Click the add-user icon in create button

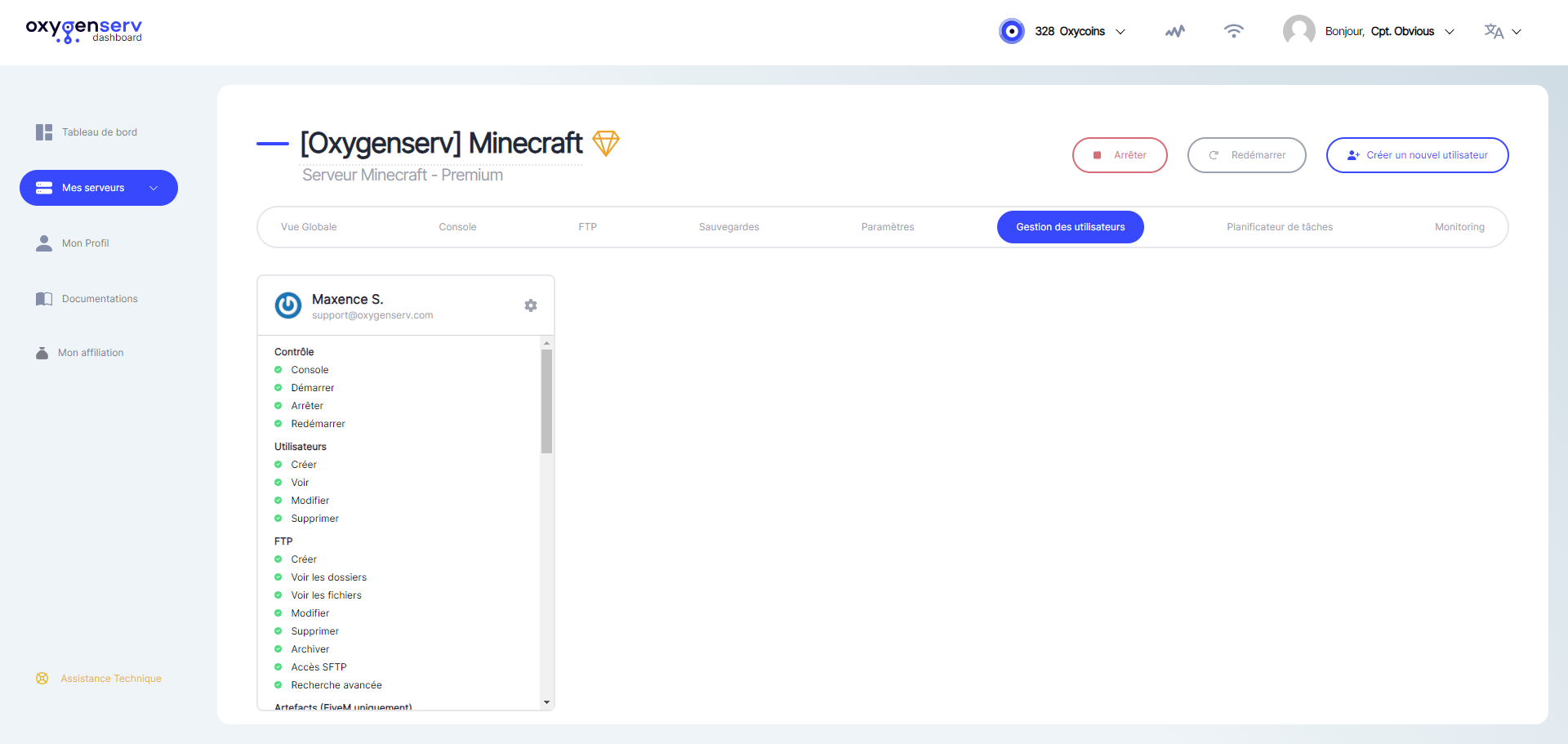tap(1353, 155)
